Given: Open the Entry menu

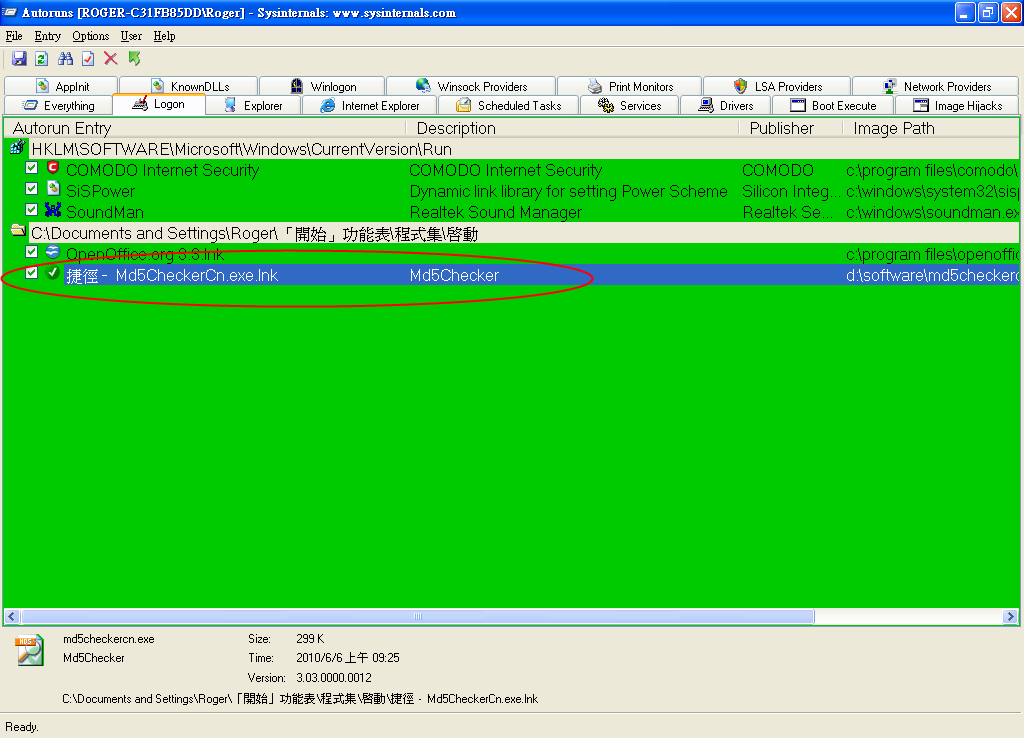Looking at the screenshot, I should tap(48, 36).
